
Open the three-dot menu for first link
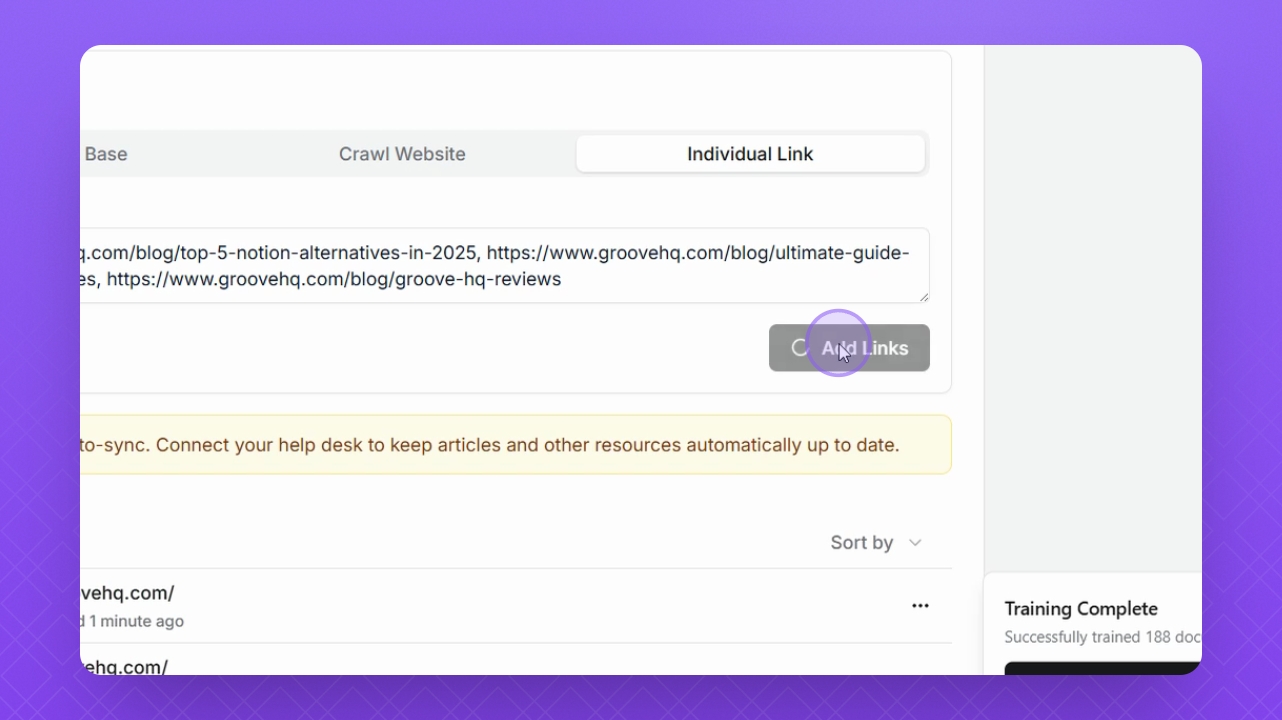(x=920, y=606)
